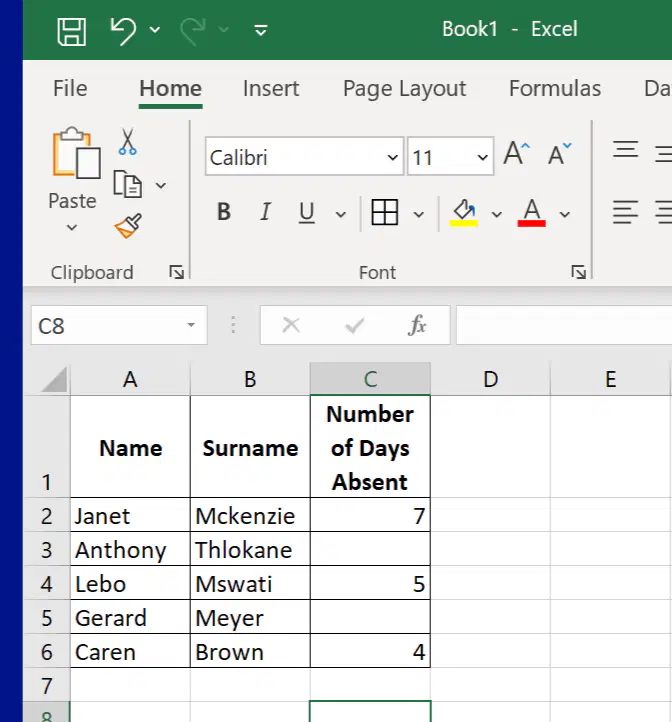Undo the last action
The width and height of the screenshot is (672, 722).
coord(123,30)
